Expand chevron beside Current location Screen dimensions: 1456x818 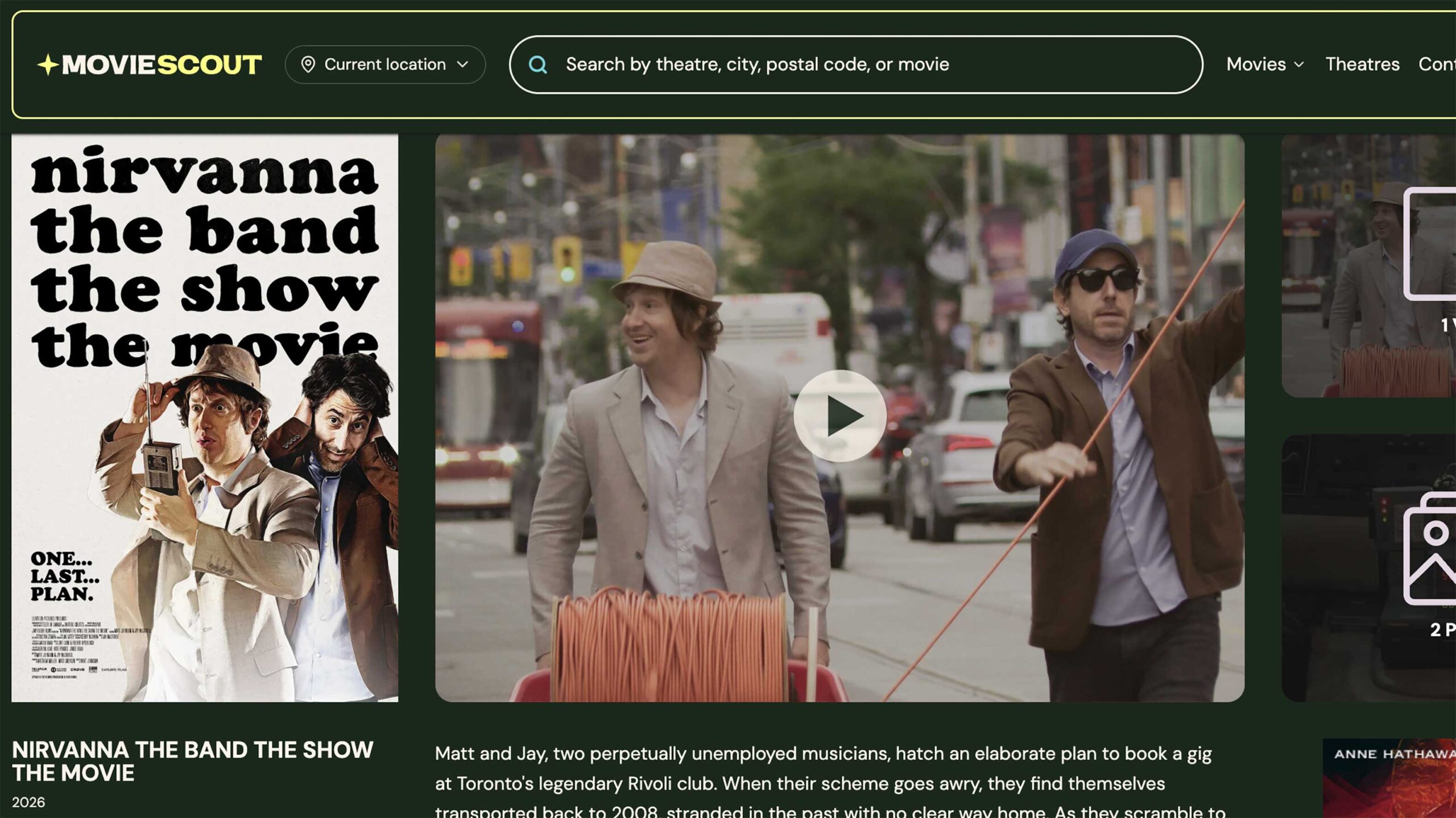(x=463, y=65)
